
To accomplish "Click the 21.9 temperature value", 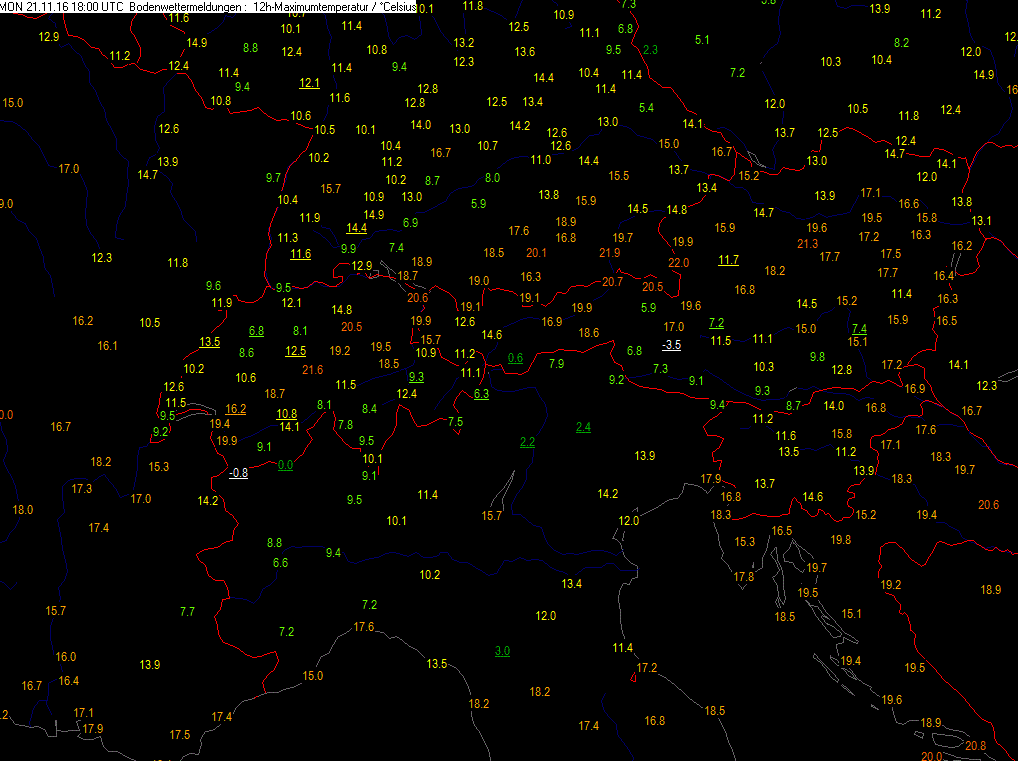I will pyautogui.click(x=610, y=253).
